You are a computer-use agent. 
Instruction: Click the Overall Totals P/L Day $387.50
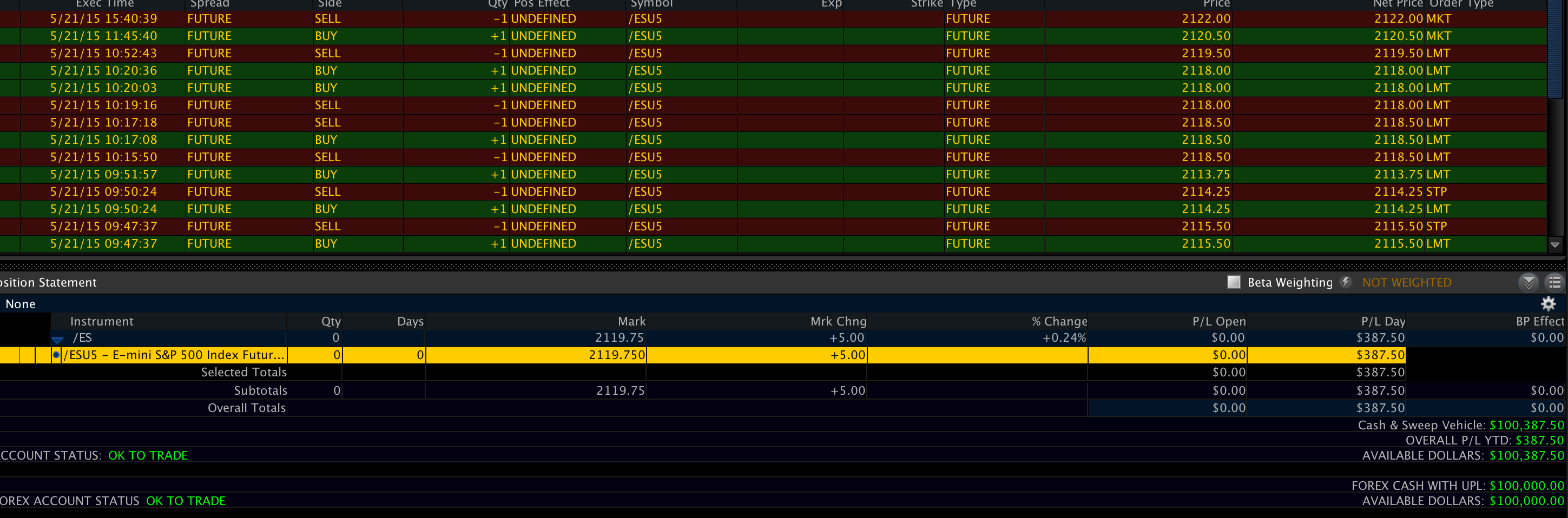point(1380,408)
